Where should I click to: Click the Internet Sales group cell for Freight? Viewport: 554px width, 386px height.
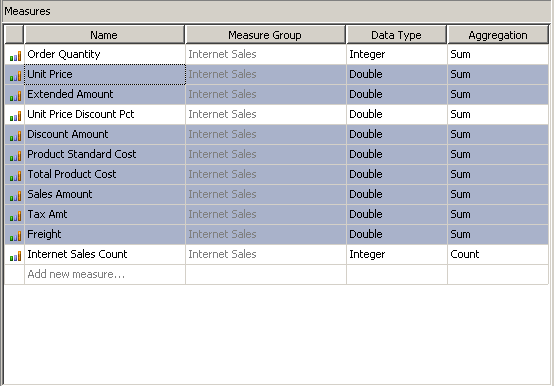click(x=266, y=234)
